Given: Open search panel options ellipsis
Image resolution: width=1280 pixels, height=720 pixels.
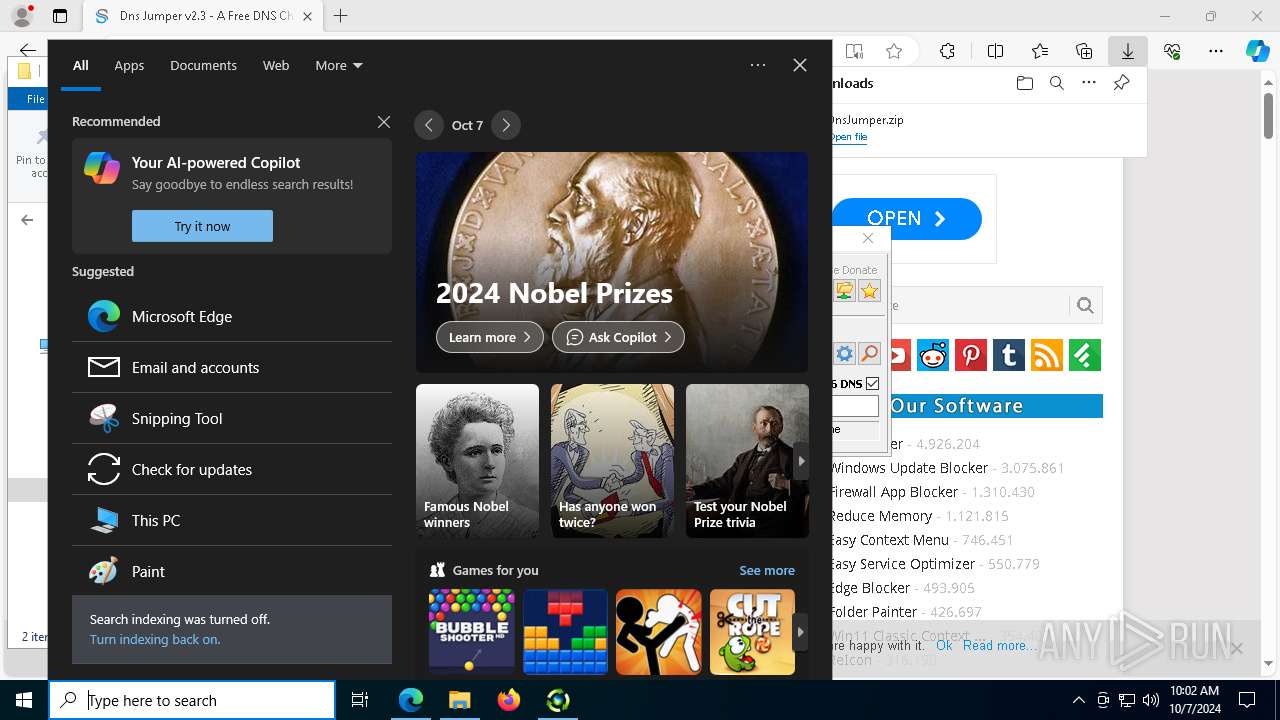Looking at the screenshot, I should (x=758, y=65).
